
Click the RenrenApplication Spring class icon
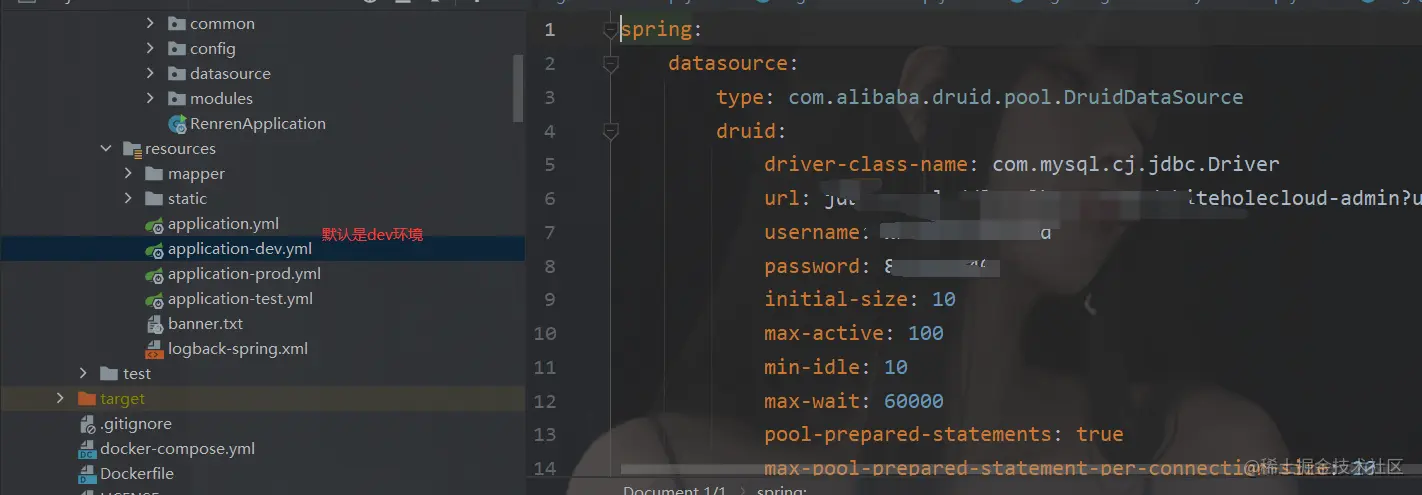tap(177, 124)
